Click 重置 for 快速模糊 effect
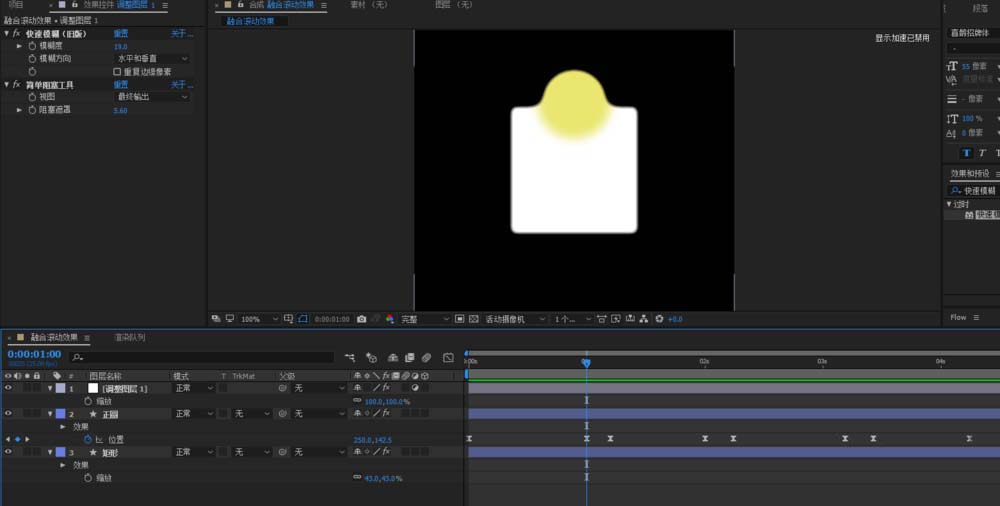The height and width of the screenshot is (506, 1000). point(120,33)
